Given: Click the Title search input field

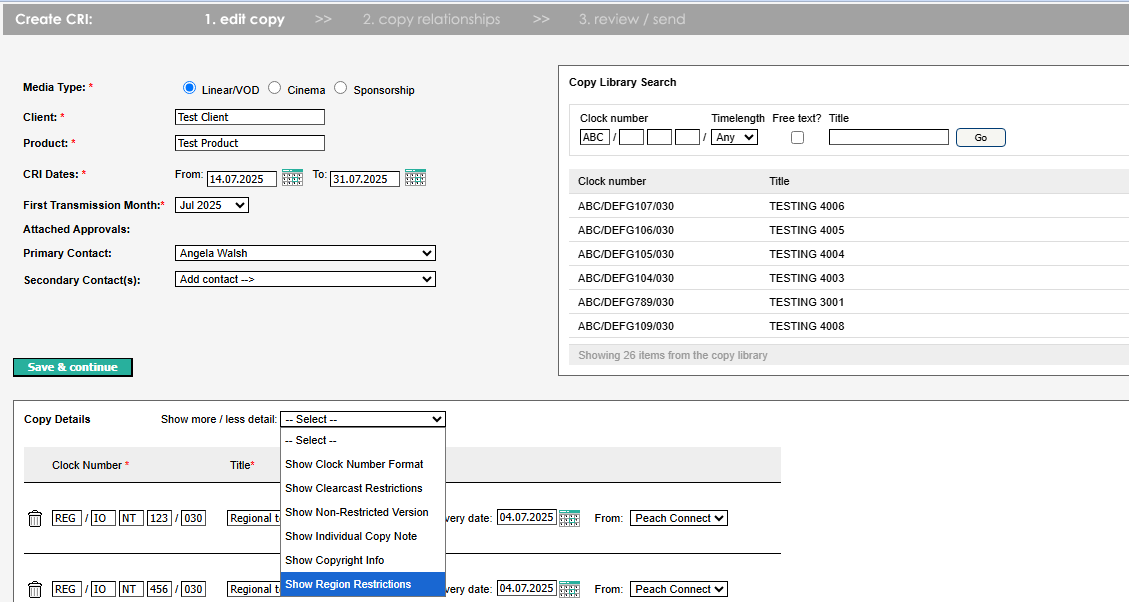Looking at the screenshot, I should point(889,137).
